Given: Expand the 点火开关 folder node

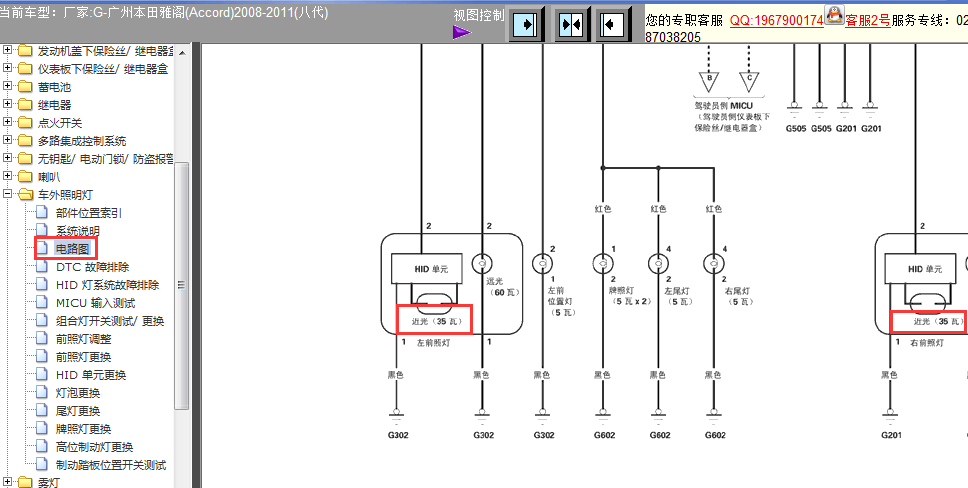Looking at the screenshot, I should [x=7, y=122].
